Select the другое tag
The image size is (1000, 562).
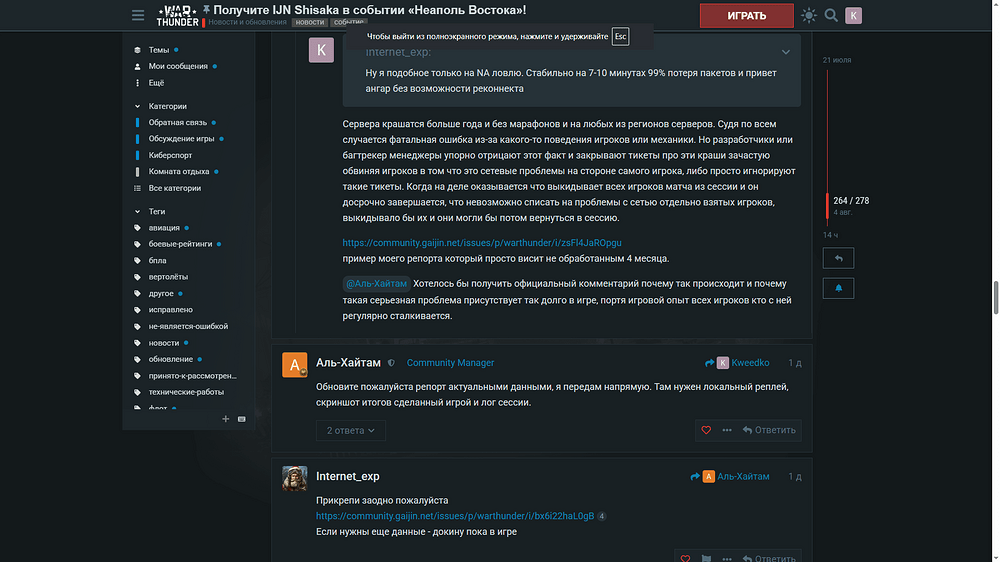coord(161,293)
